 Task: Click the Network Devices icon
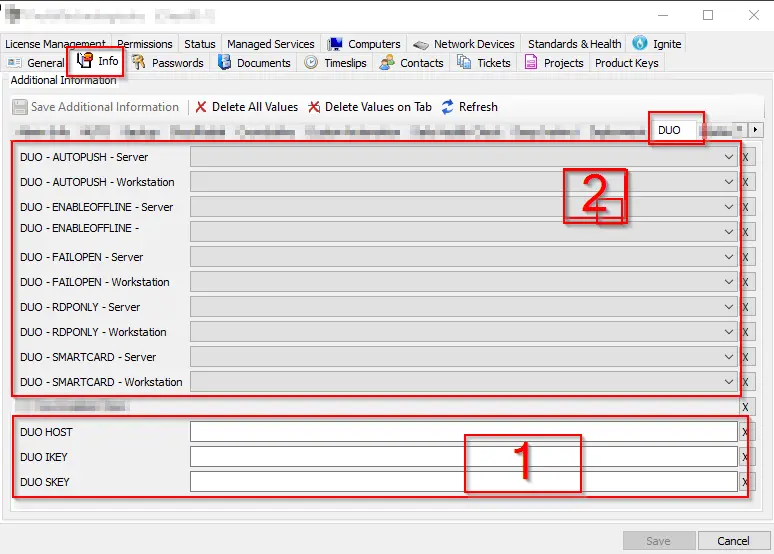pyautogui.click(x=421, y=45)
